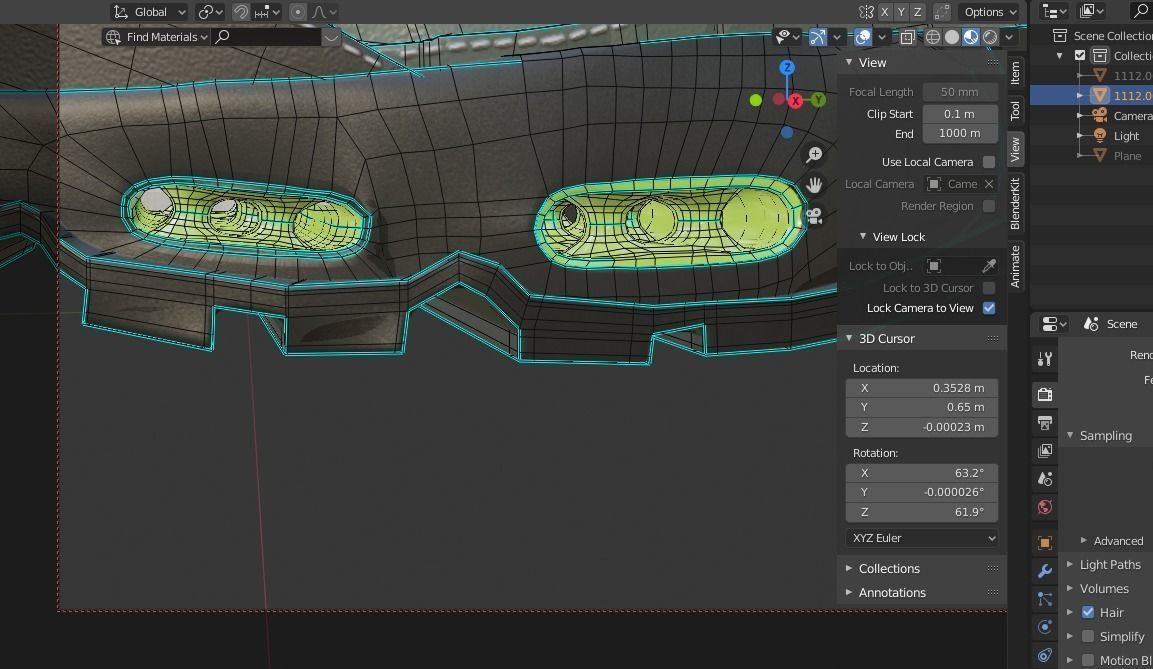Click the clip End 1000 m field
This screenshot has width=1153, height=669.
[960, 133]
